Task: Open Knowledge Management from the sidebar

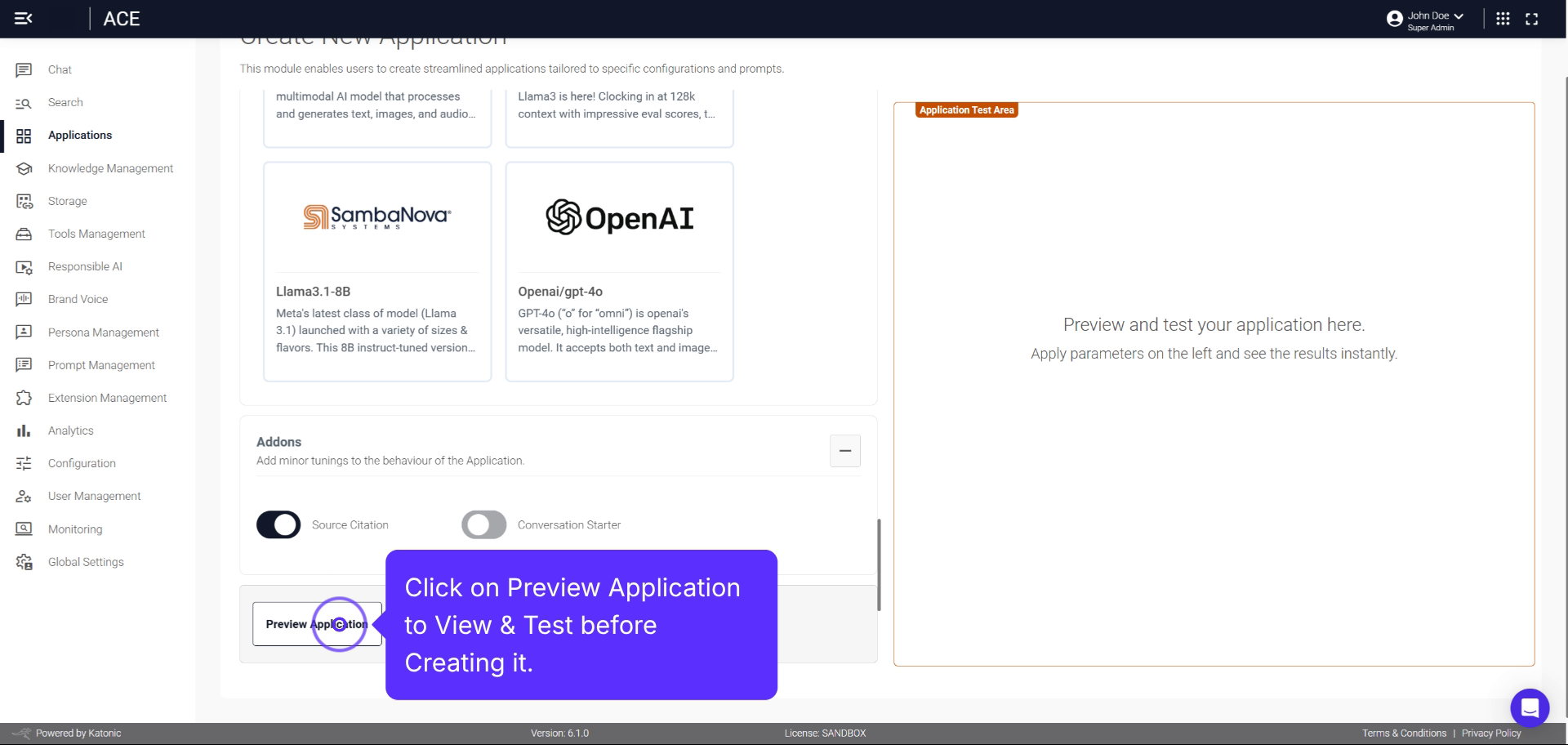Action: [110, 168]
